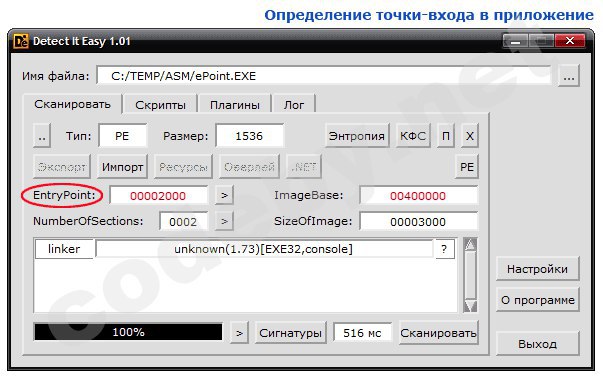Minimize the Detect It Easy window
The image size is (603, 379).
(516, 40)
